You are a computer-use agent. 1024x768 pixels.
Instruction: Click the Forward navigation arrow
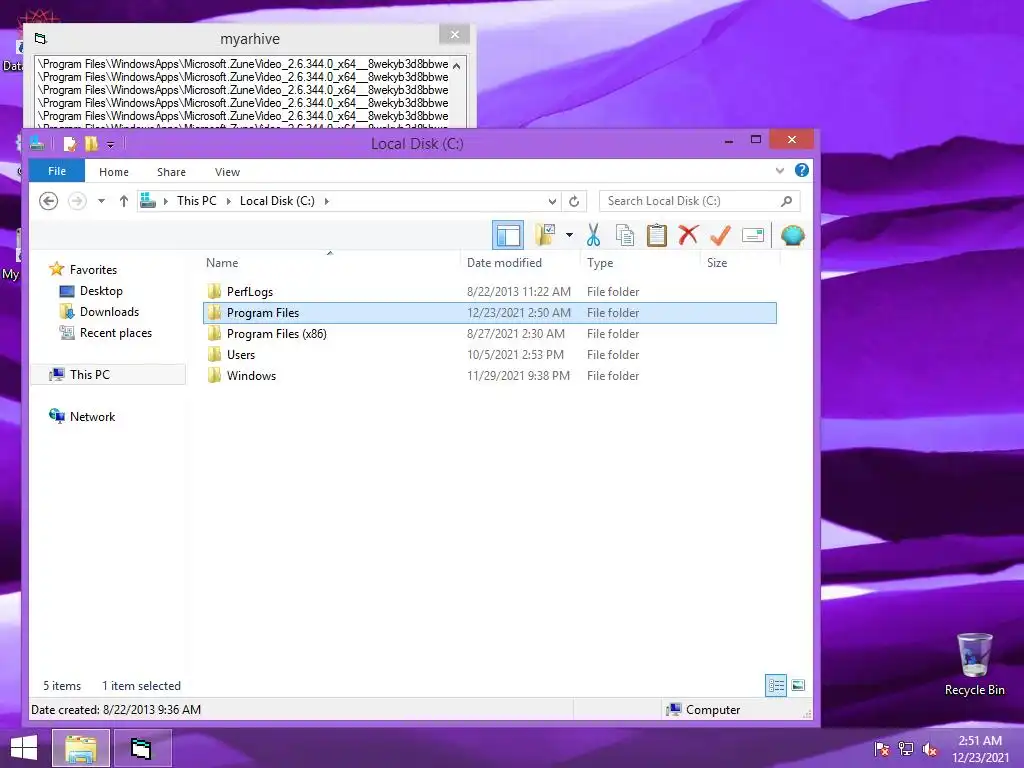coord(77,200)
